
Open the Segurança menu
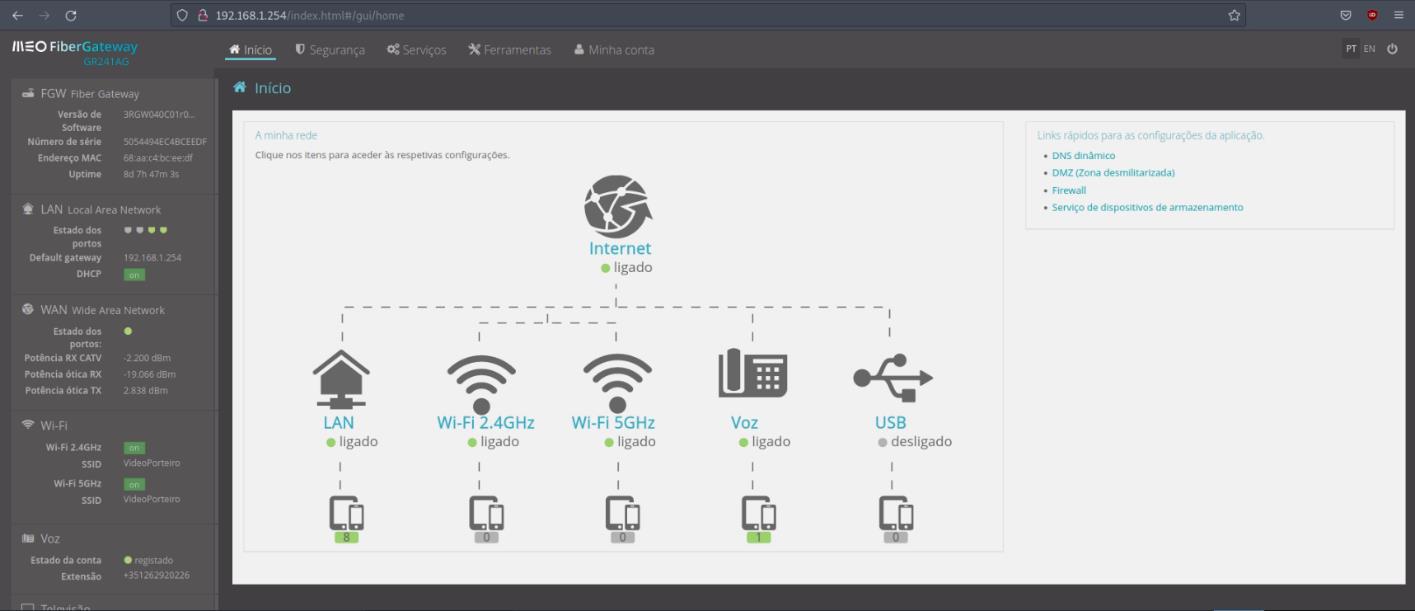click(330, 50)
